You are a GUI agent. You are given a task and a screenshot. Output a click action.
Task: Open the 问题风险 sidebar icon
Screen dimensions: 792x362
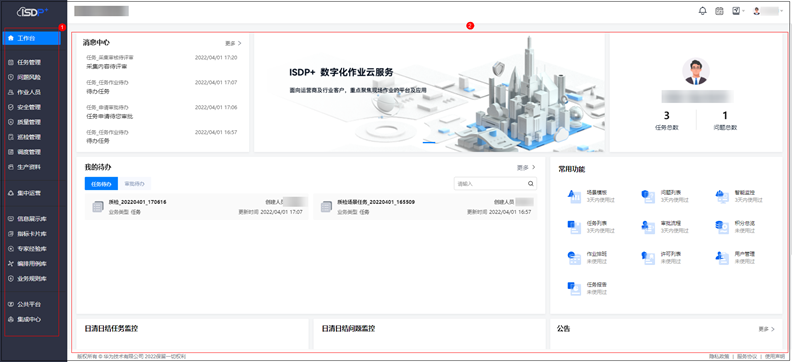pyautogui.click(x=11, y=77)
